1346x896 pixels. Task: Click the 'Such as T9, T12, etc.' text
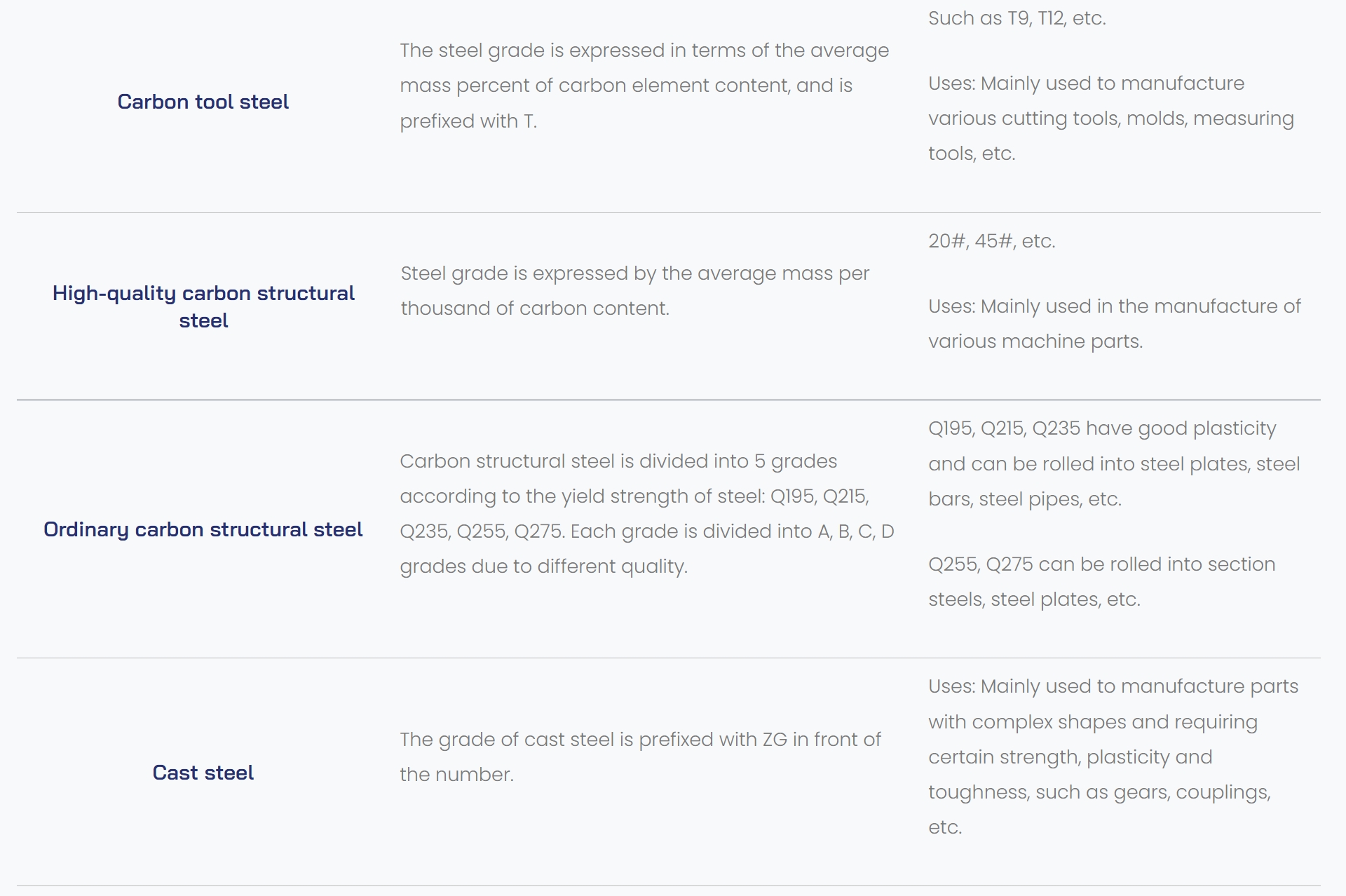click(1017, 18)
